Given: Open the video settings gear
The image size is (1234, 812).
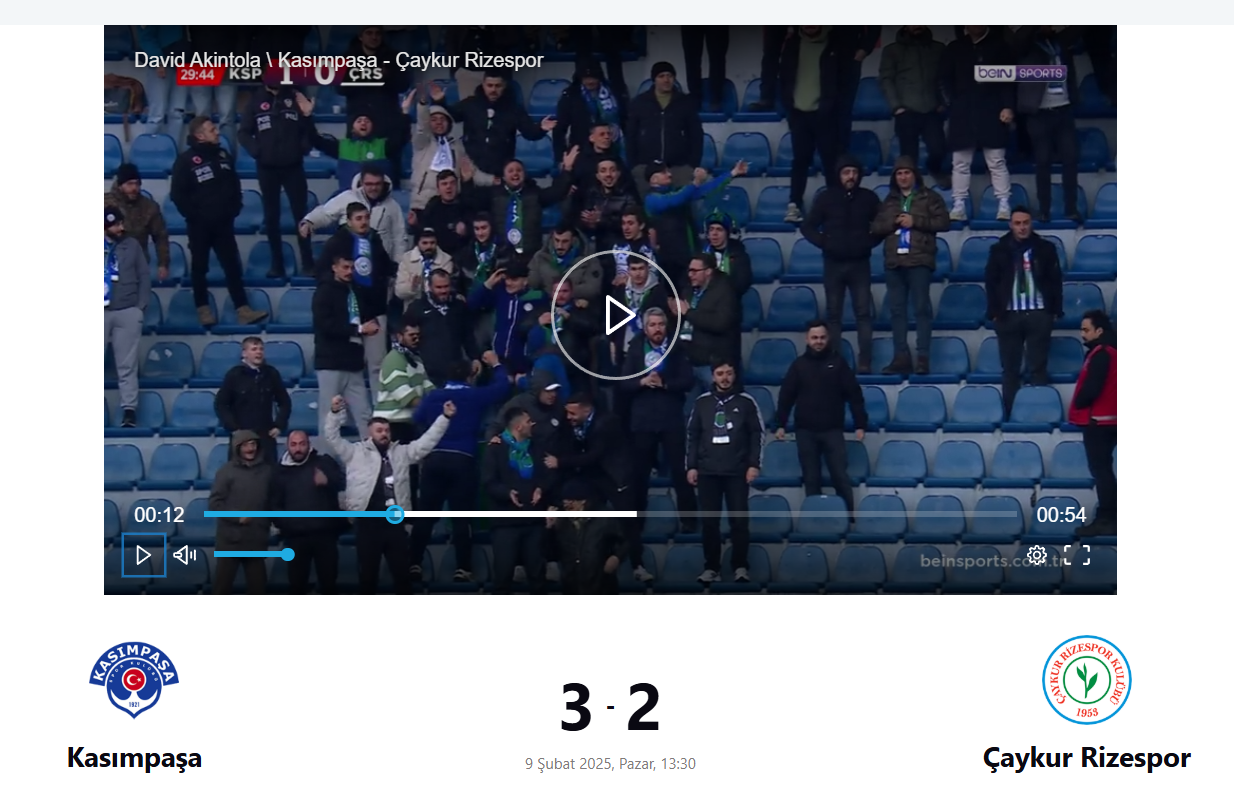Looking at the screenshot, I should pos(1037,555).
